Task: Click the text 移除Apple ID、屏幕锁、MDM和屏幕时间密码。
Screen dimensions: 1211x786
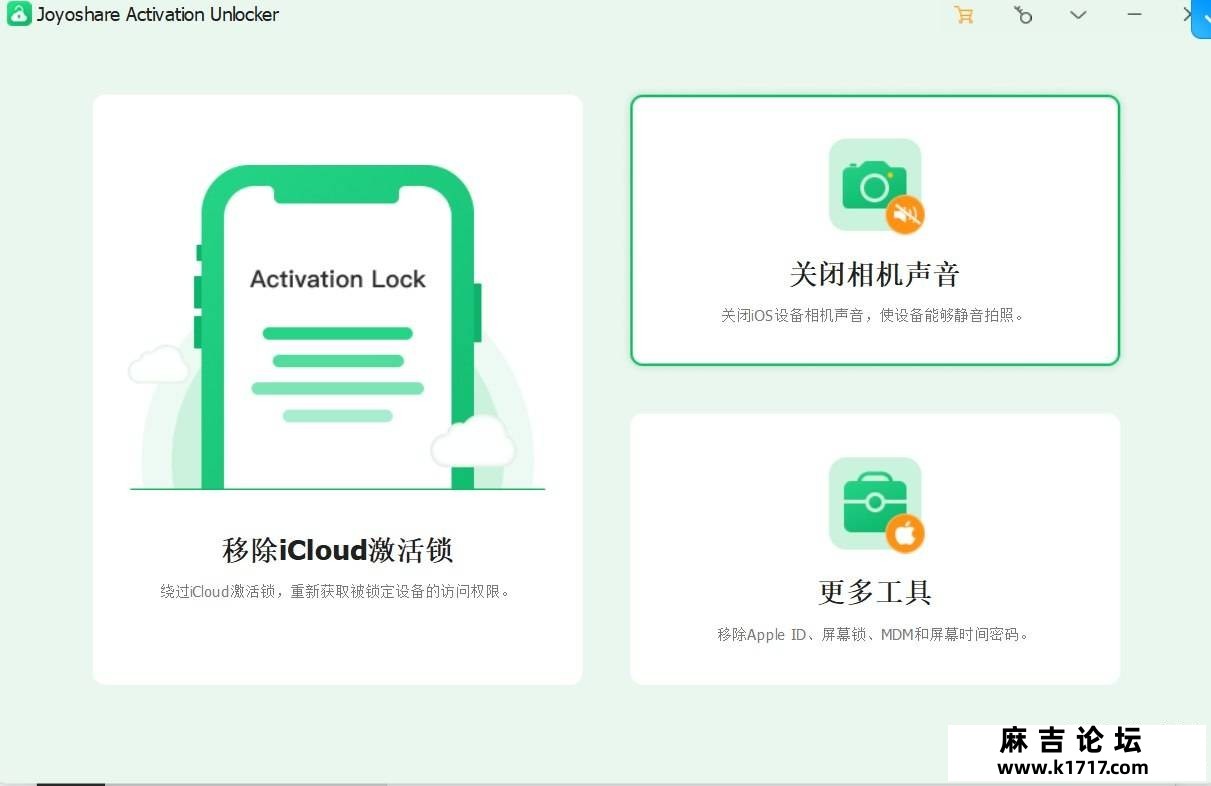Action: coord(875,634)
